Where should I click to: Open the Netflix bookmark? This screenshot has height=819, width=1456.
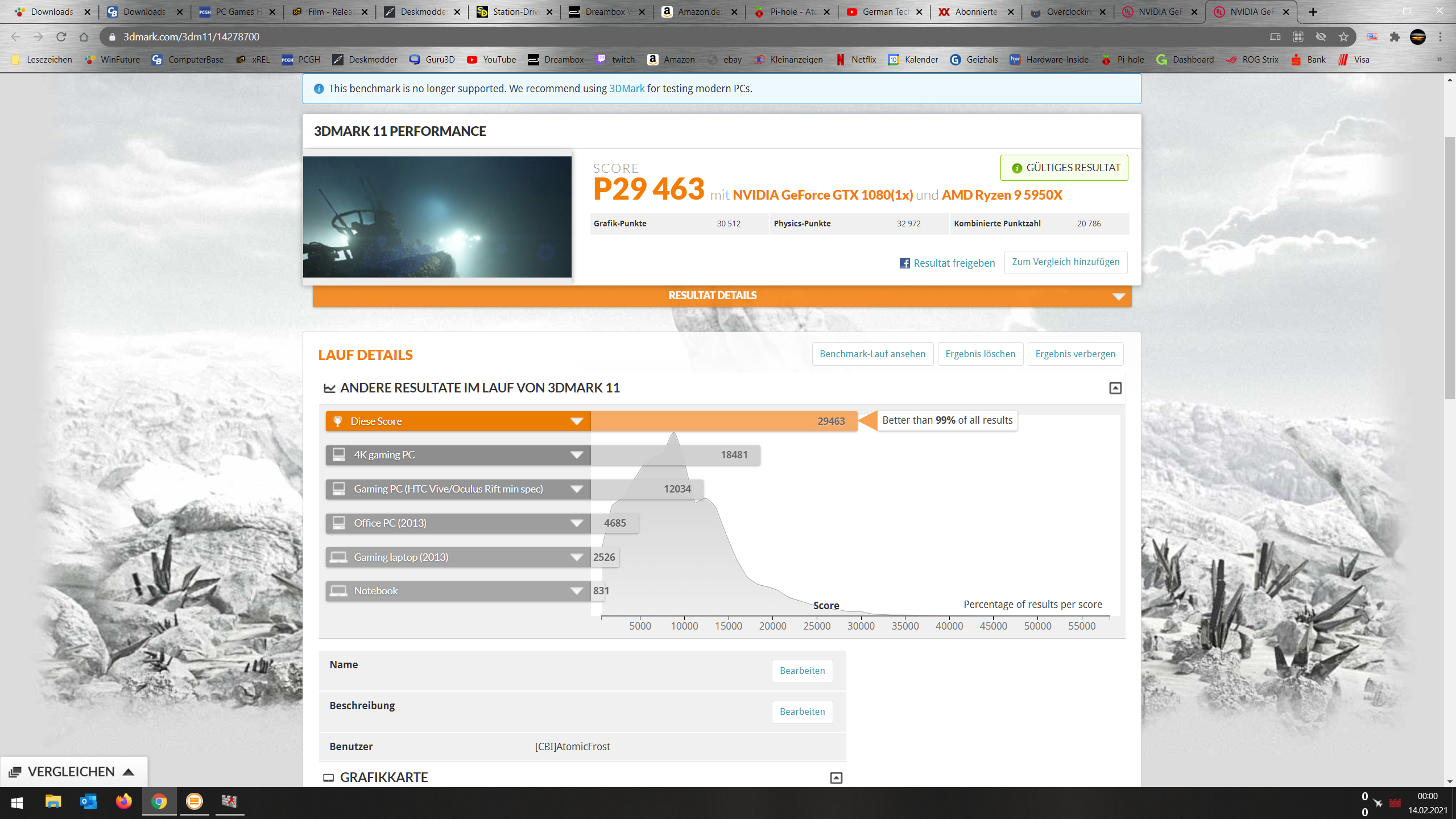[856, 60]
